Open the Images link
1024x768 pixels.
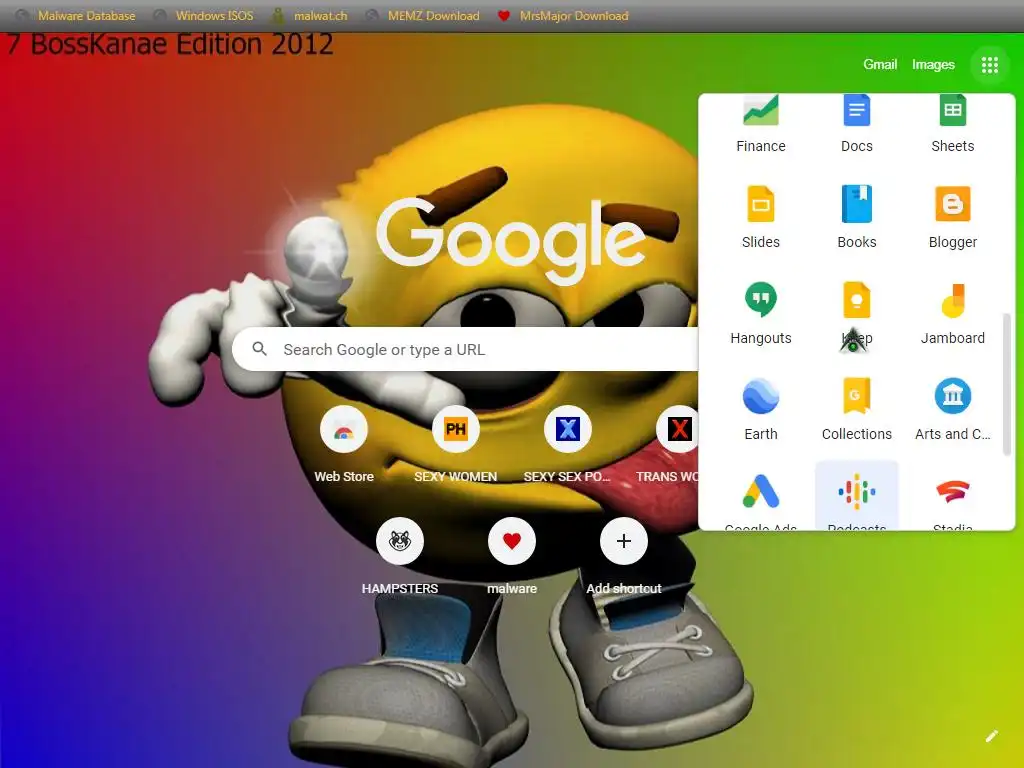(933, 65)
